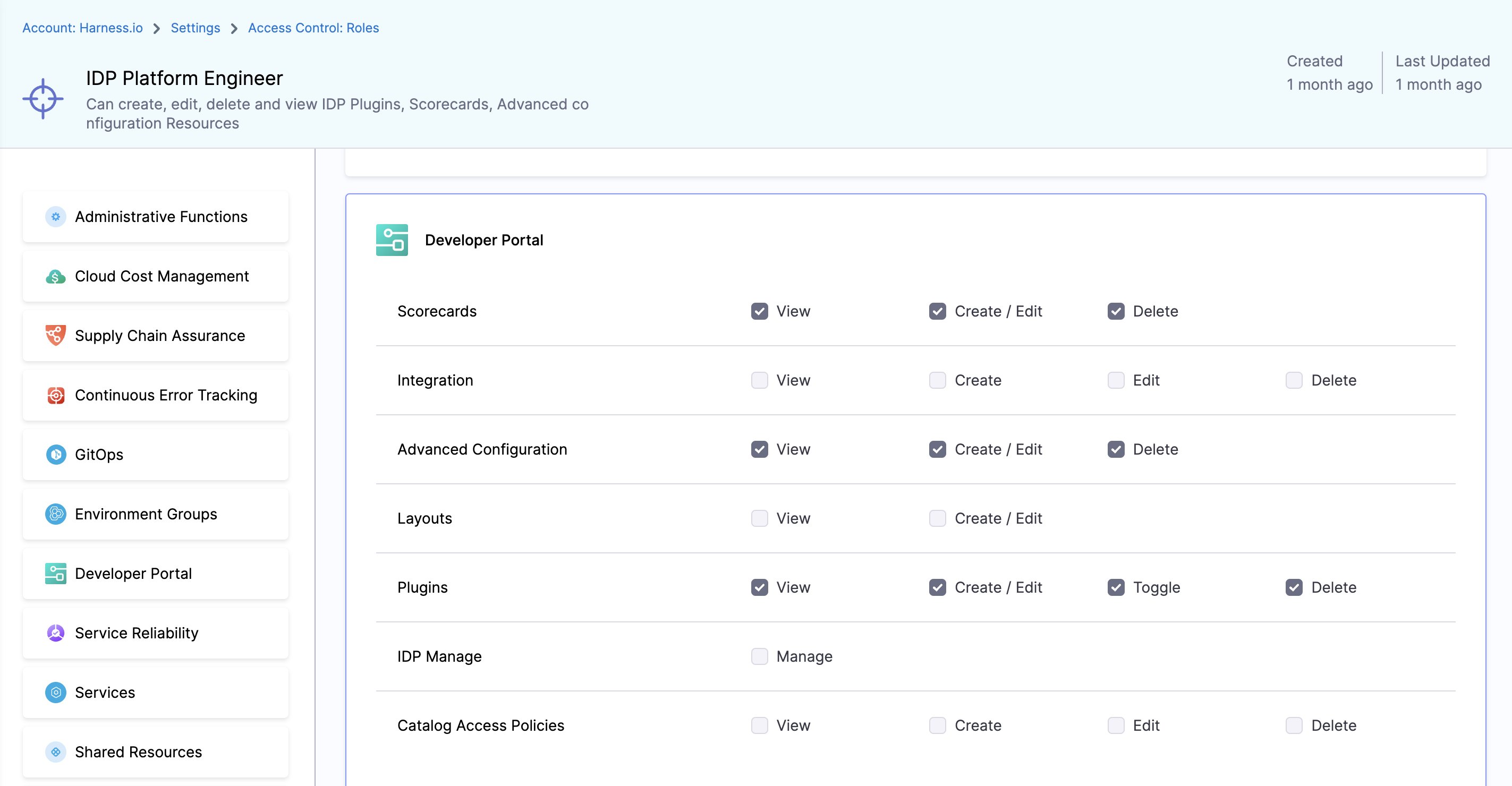Screen dimensions: 1512x786
Task: Check Catalog Access Policies Delete box
Action: (1294, 725)
